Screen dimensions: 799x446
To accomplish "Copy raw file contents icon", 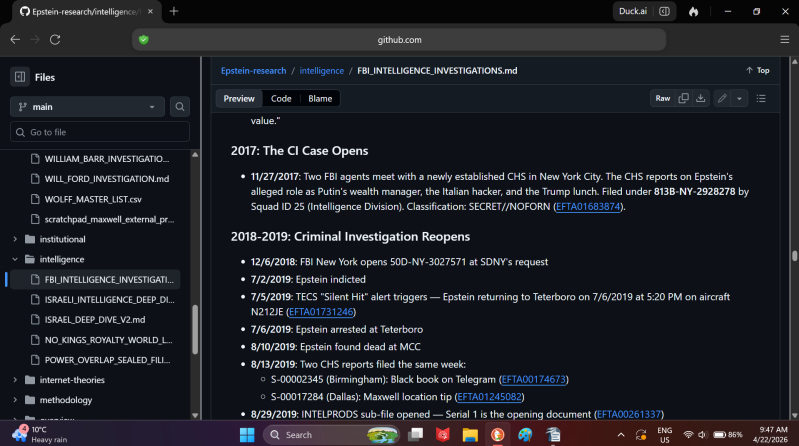I will pos(683,98).
